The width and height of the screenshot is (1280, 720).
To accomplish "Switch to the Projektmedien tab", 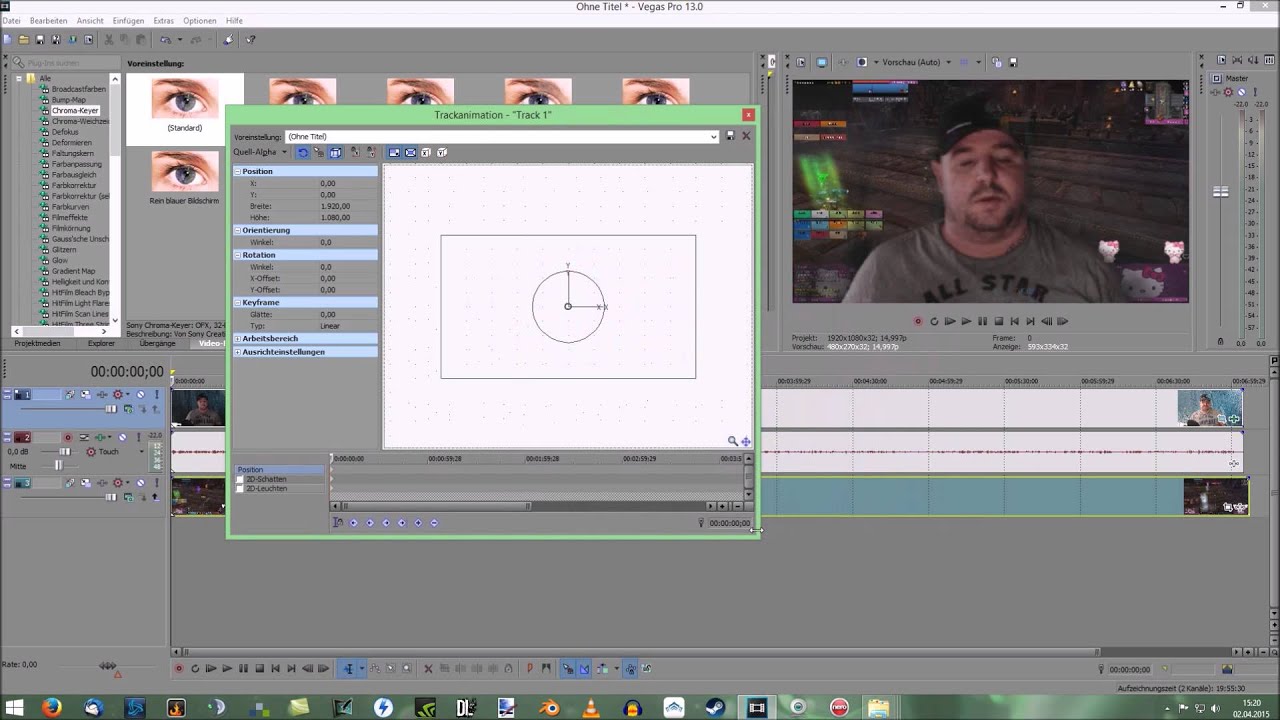I will coord(37,343).
